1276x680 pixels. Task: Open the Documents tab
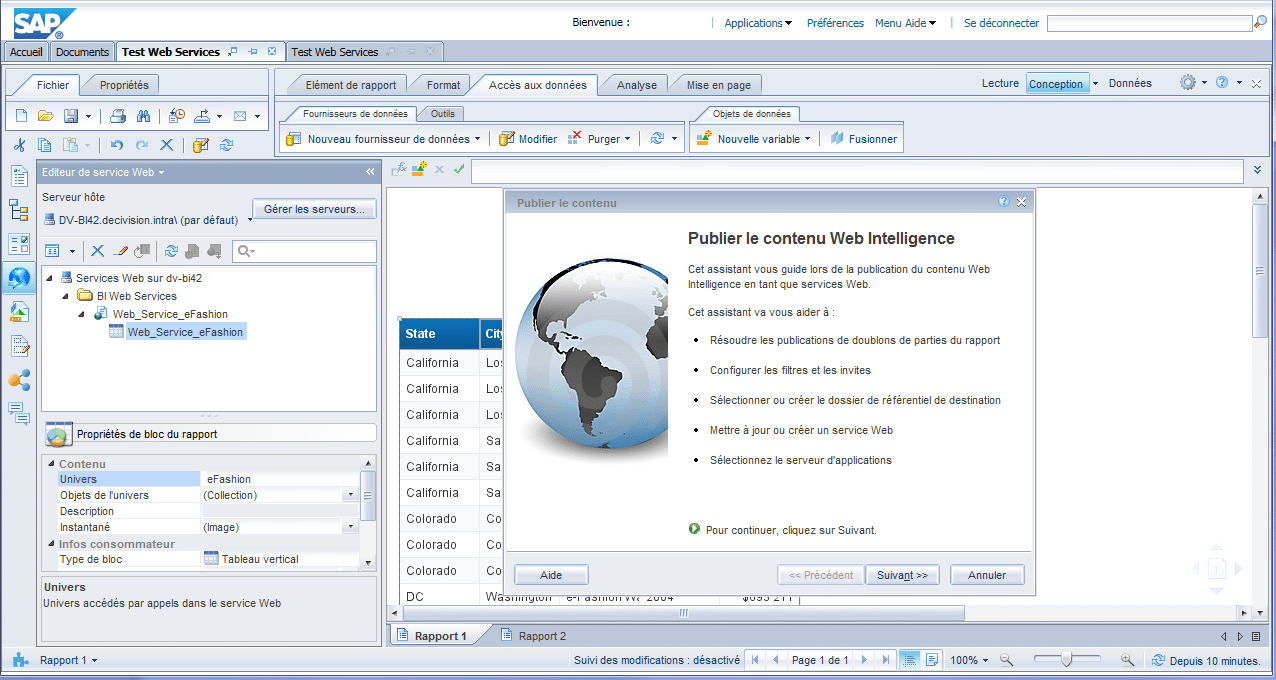click(x=82, y=52)
